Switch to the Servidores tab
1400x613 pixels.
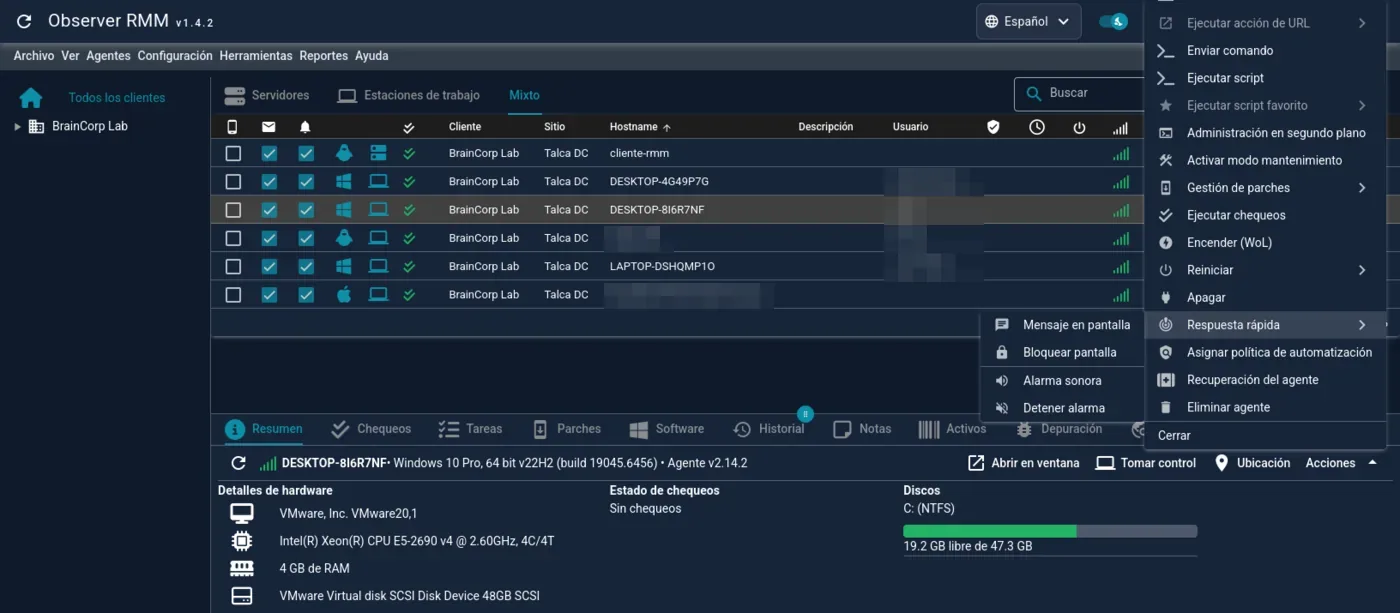[x=267, y=95]
